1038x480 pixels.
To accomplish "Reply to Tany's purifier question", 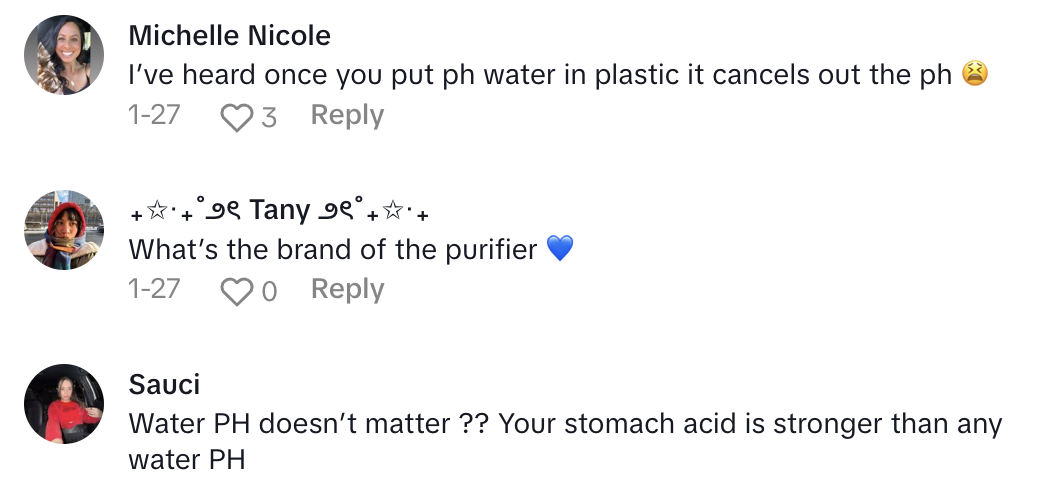I will click(x=347, y=289).
